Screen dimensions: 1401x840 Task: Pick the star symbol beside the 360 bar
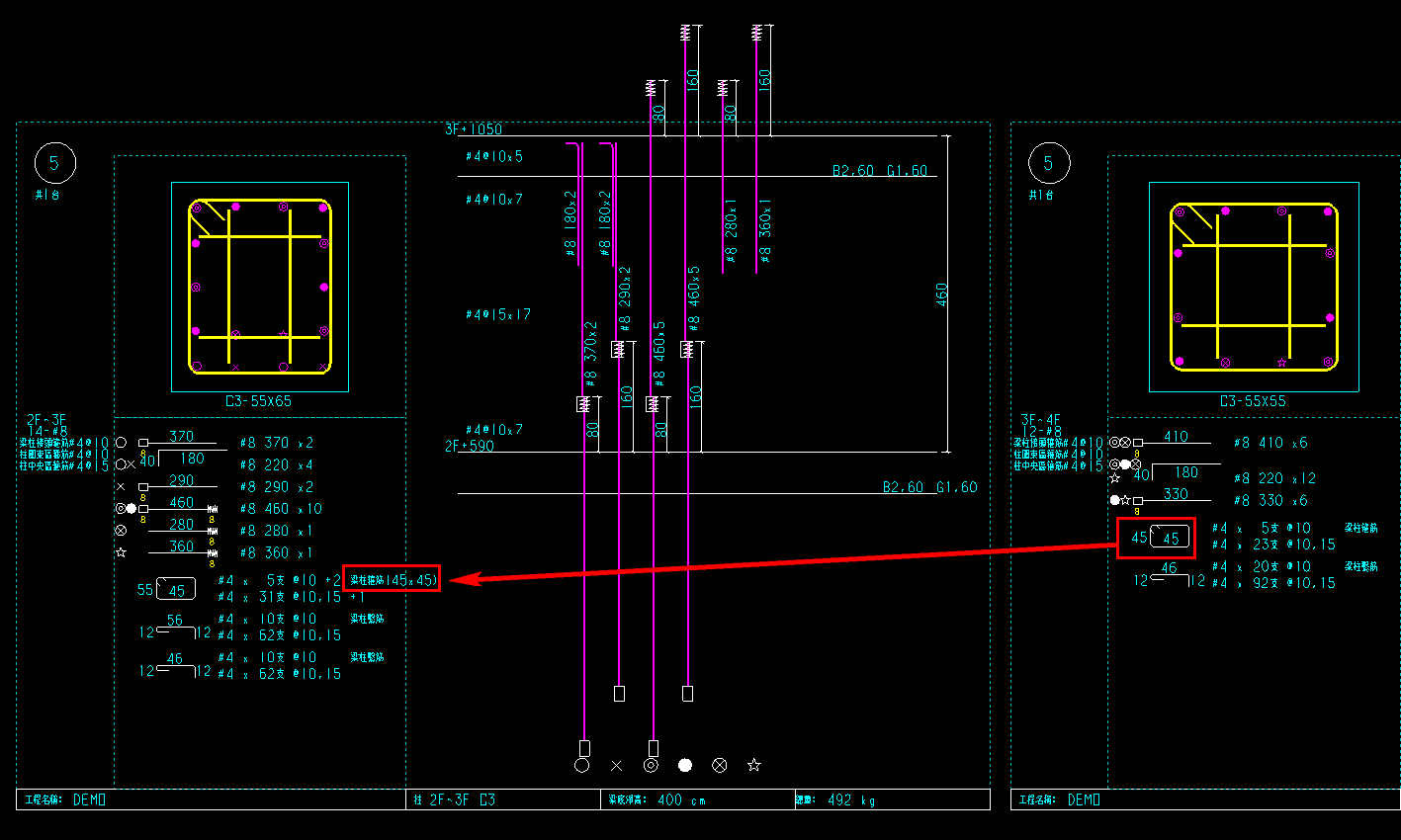coord(121,552)
